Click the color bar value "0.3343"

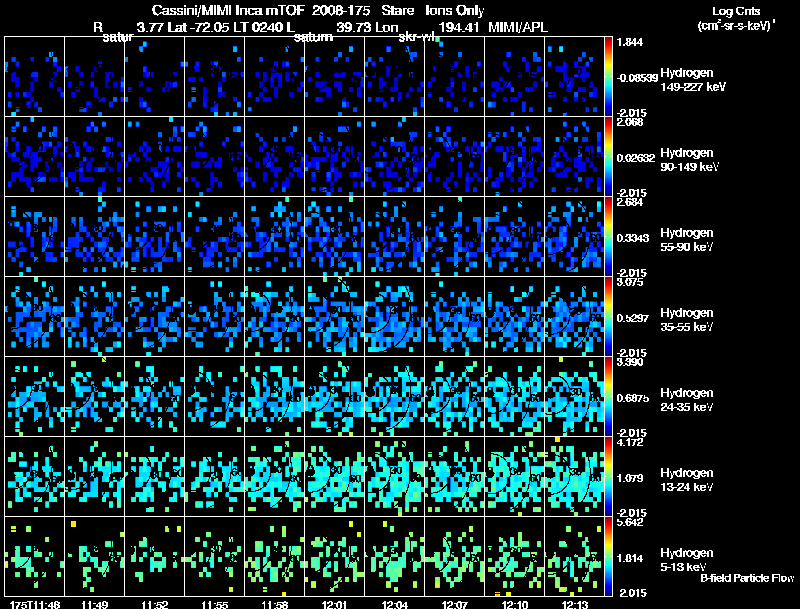coord(633,238)
